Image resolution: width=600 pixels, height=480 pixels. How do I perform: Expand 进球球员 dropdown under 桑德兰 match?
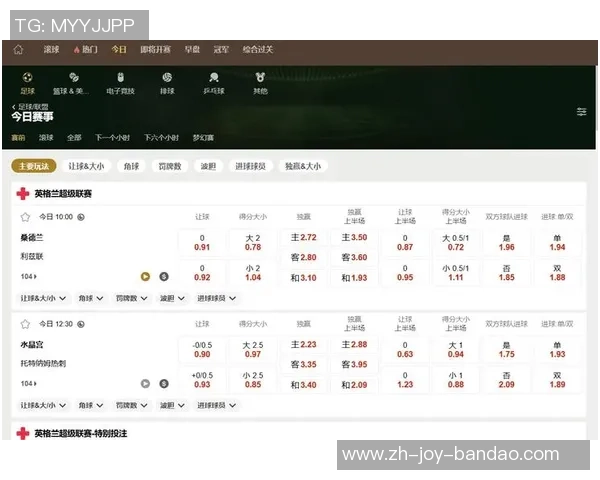pyautogui.click(x=217, y=298)
